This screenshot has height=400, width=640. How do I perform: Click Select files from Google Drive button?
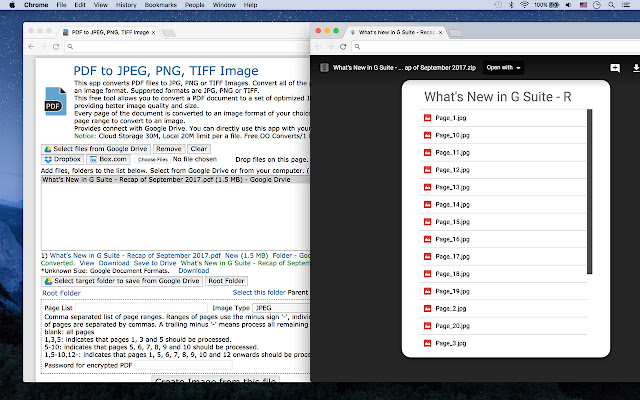[x=96, y=149]
